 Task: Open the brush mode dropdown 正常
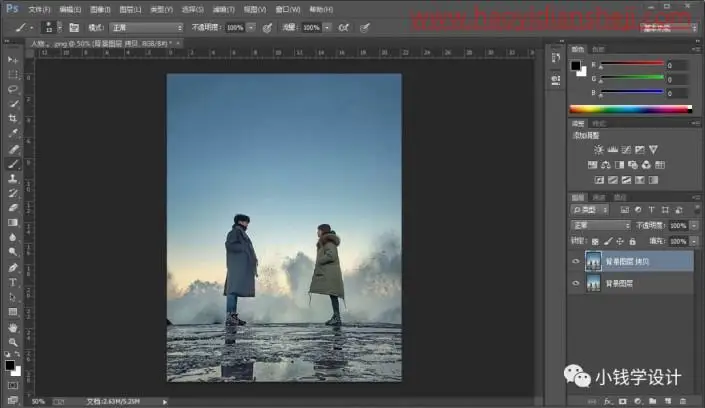click(x=147, y=27)
